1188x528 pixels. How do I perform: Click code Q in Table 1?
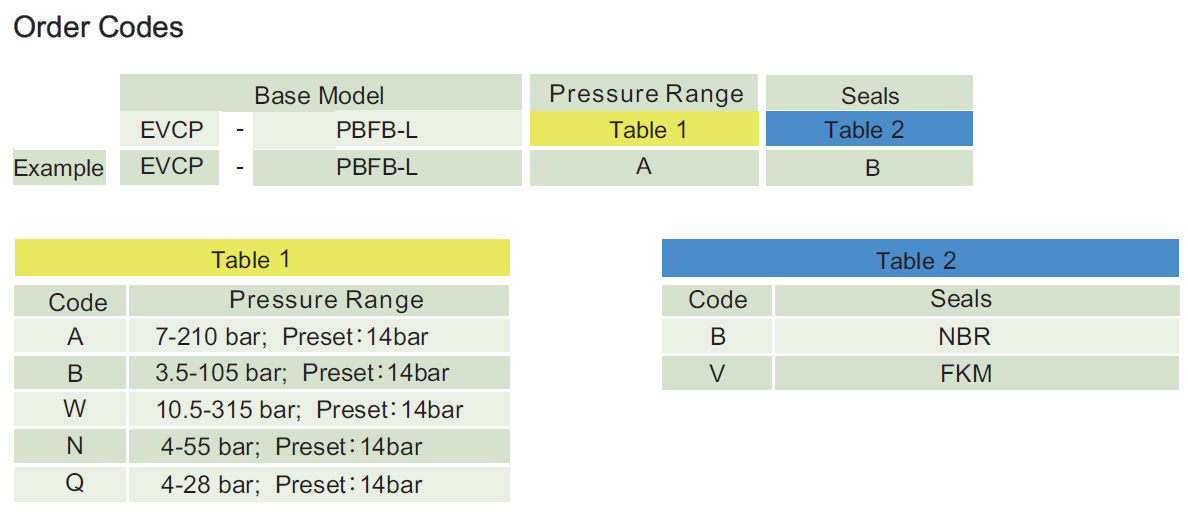coord(74,484)
